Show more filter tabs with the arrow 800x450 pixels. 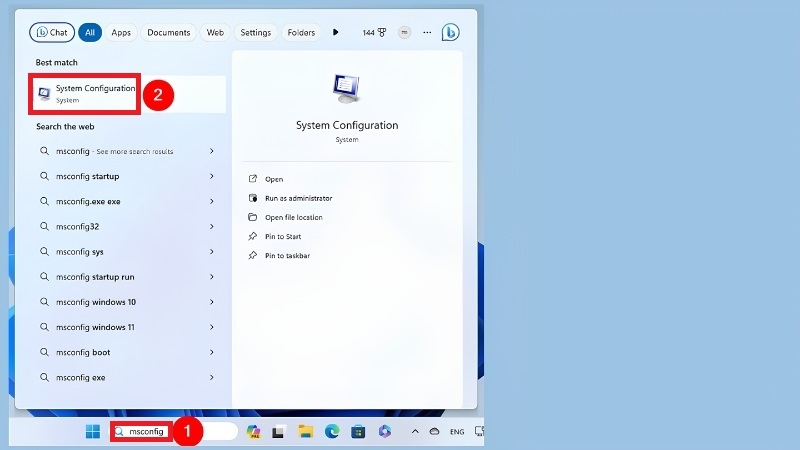coord(335,32)
